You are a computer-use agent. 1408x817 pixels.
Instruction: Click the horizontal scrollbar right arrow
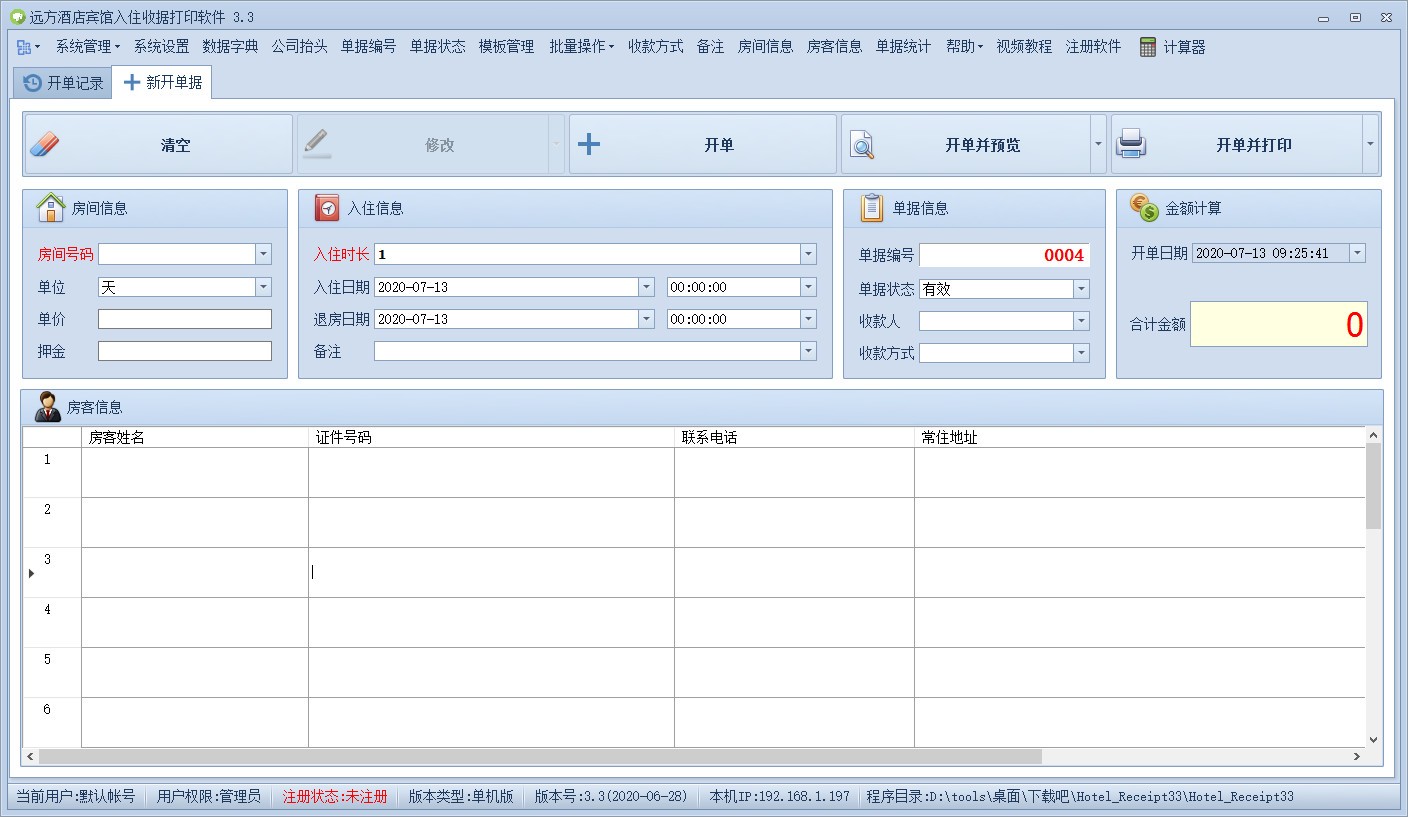pyautogui.click(x=1357, y=756)
